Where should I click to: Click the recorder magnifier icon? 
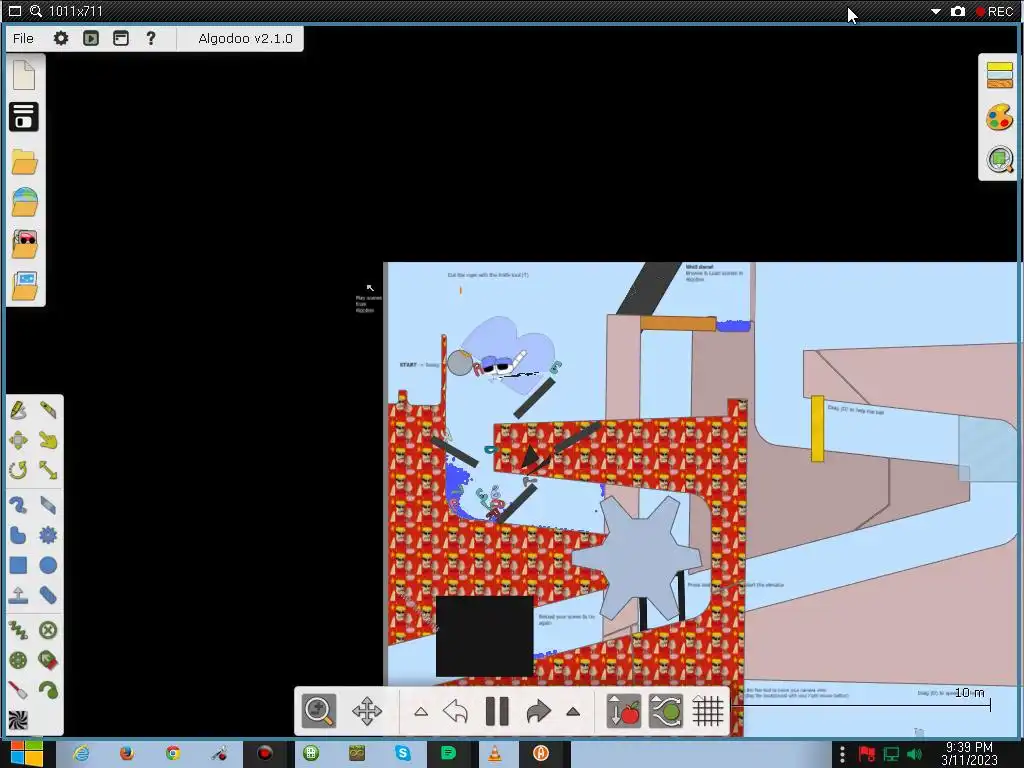click(36, 11)
